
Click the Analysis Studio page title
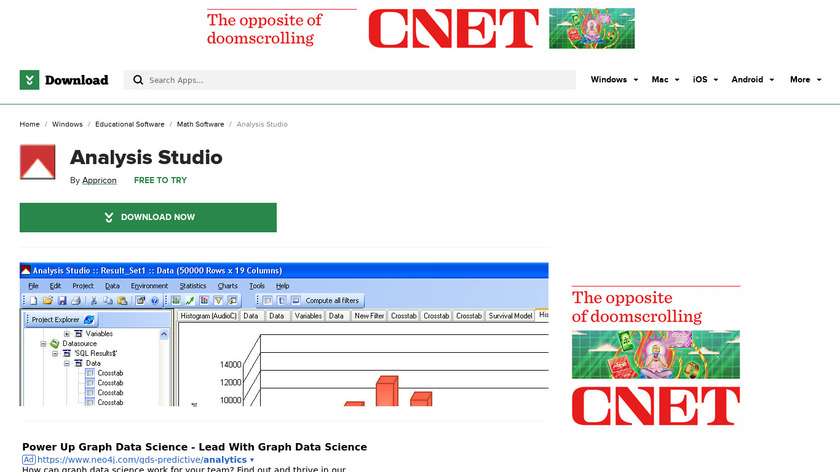point(146,157)
